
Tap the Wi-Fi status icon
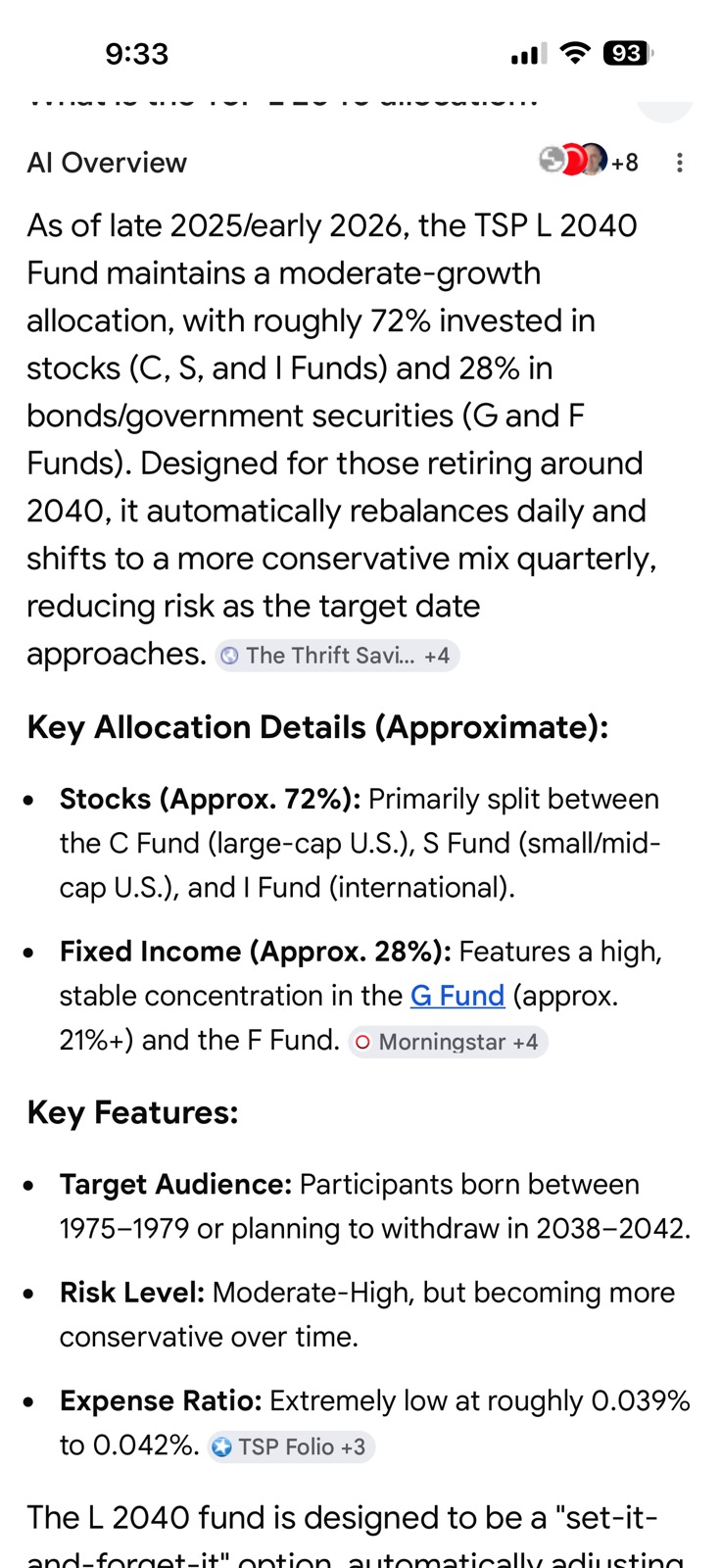pyautogui.click(x=576, y=53)
